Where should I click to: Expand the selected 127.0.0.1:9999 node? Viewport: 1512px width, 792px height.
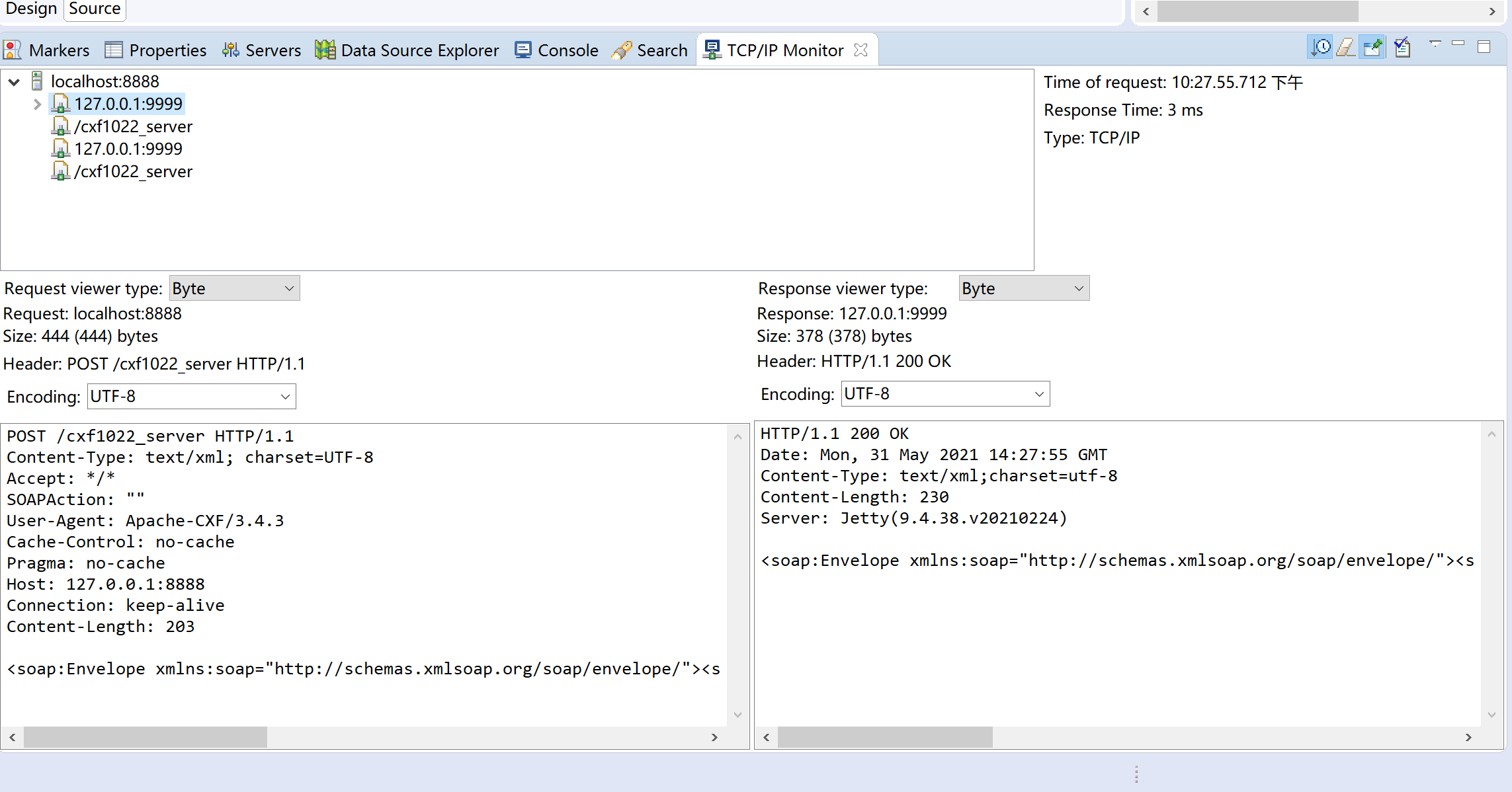pos(37,104)
